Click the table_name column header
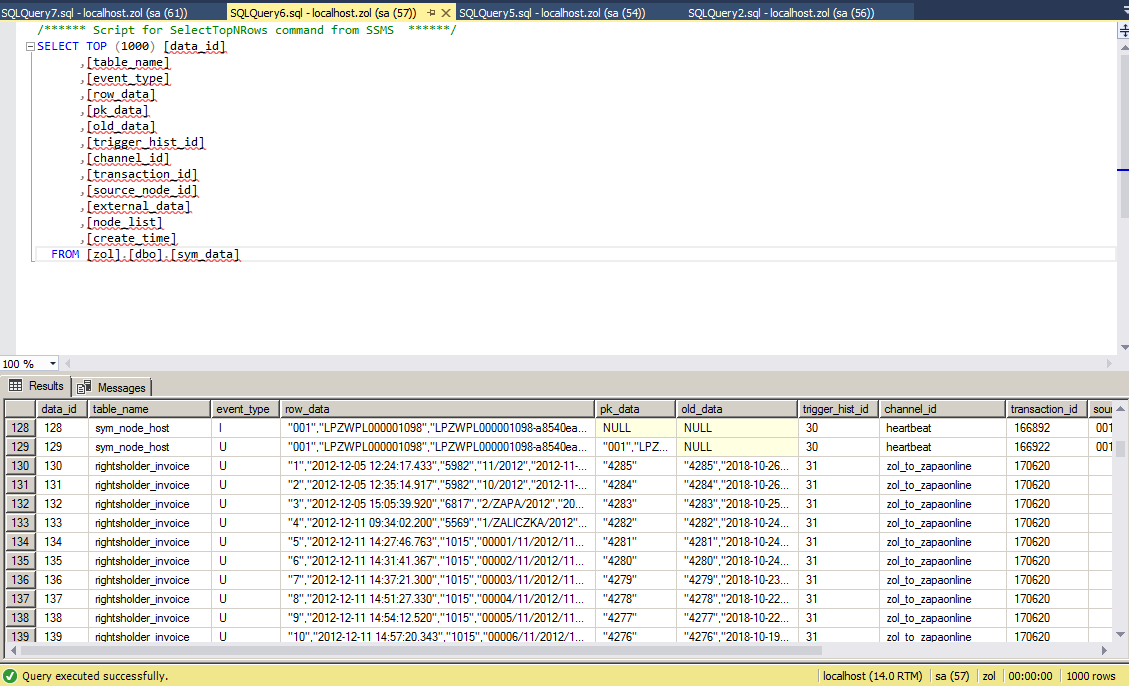Viewport: 1129px width, 686px height. point(121,409)
